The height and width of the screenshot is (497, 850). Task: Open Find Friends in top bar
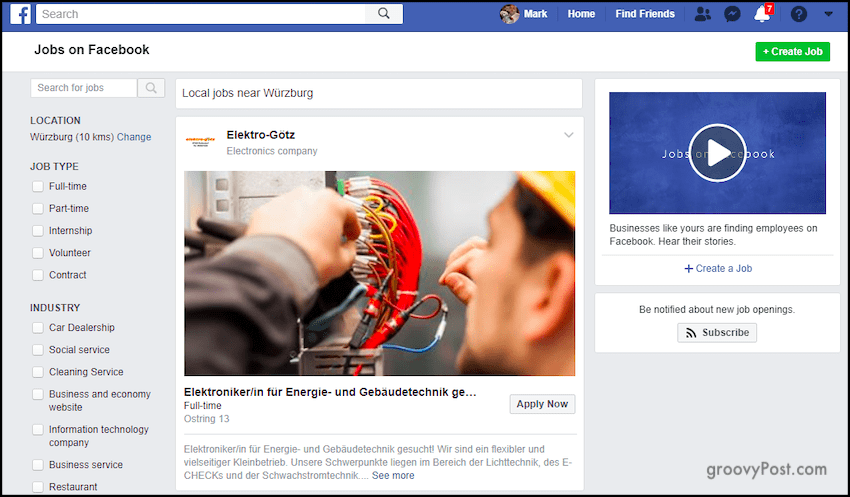coord(645,14)
